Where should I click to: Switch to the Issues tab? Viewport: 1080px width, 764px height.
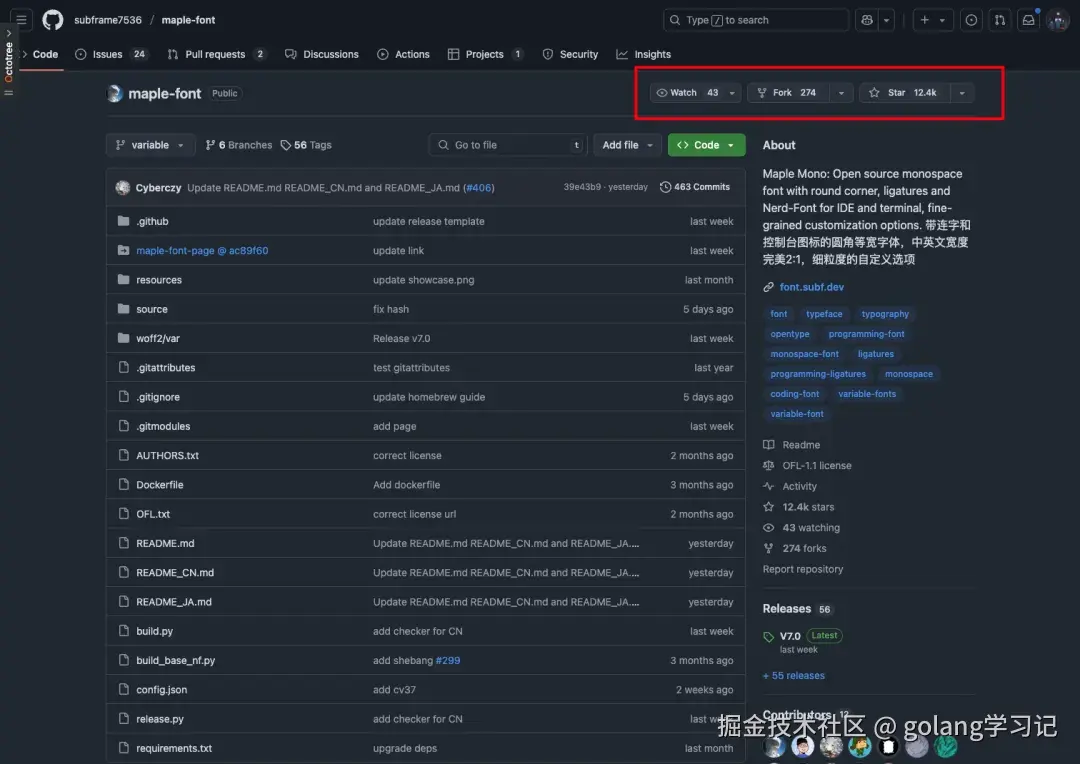[x=112, y=54]
